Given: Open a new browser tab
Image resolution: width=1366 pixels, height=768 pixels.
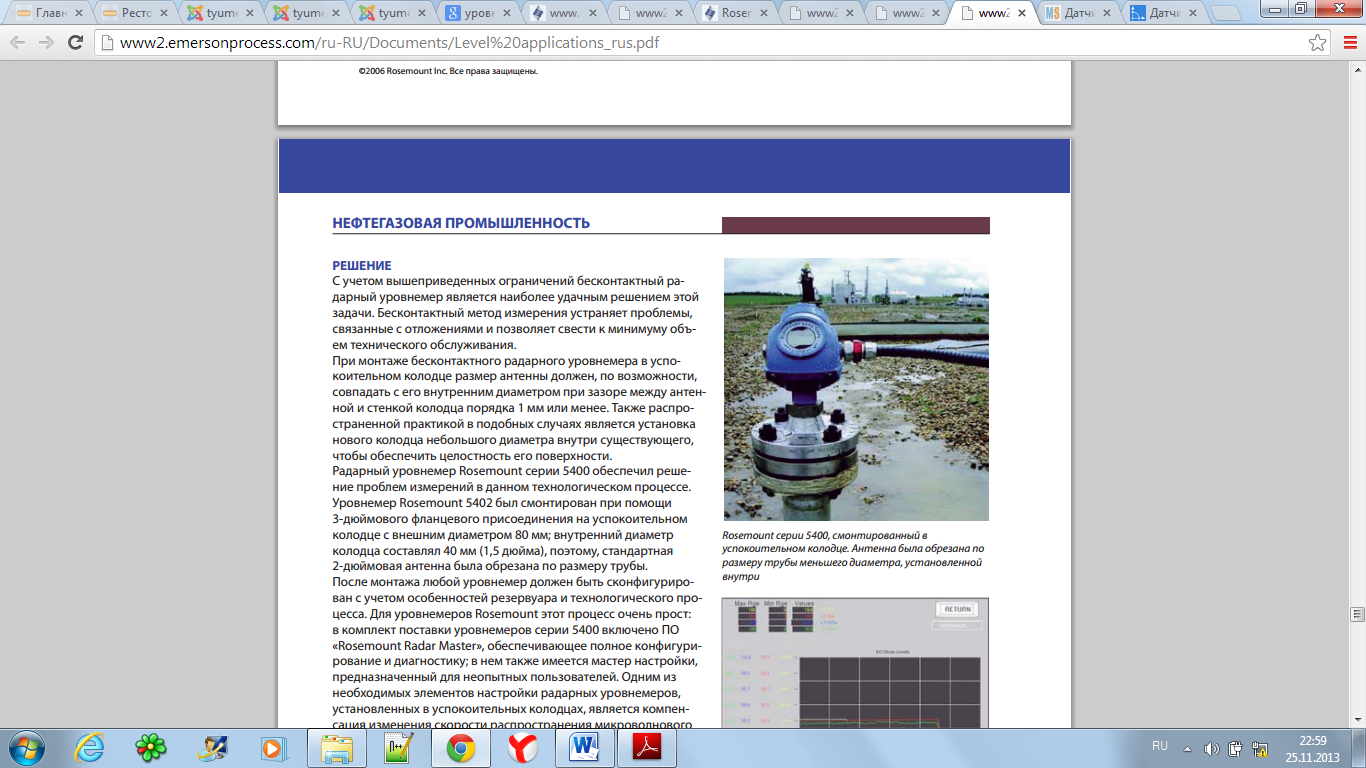Looking at the screenshot, I should (1227, 14).
